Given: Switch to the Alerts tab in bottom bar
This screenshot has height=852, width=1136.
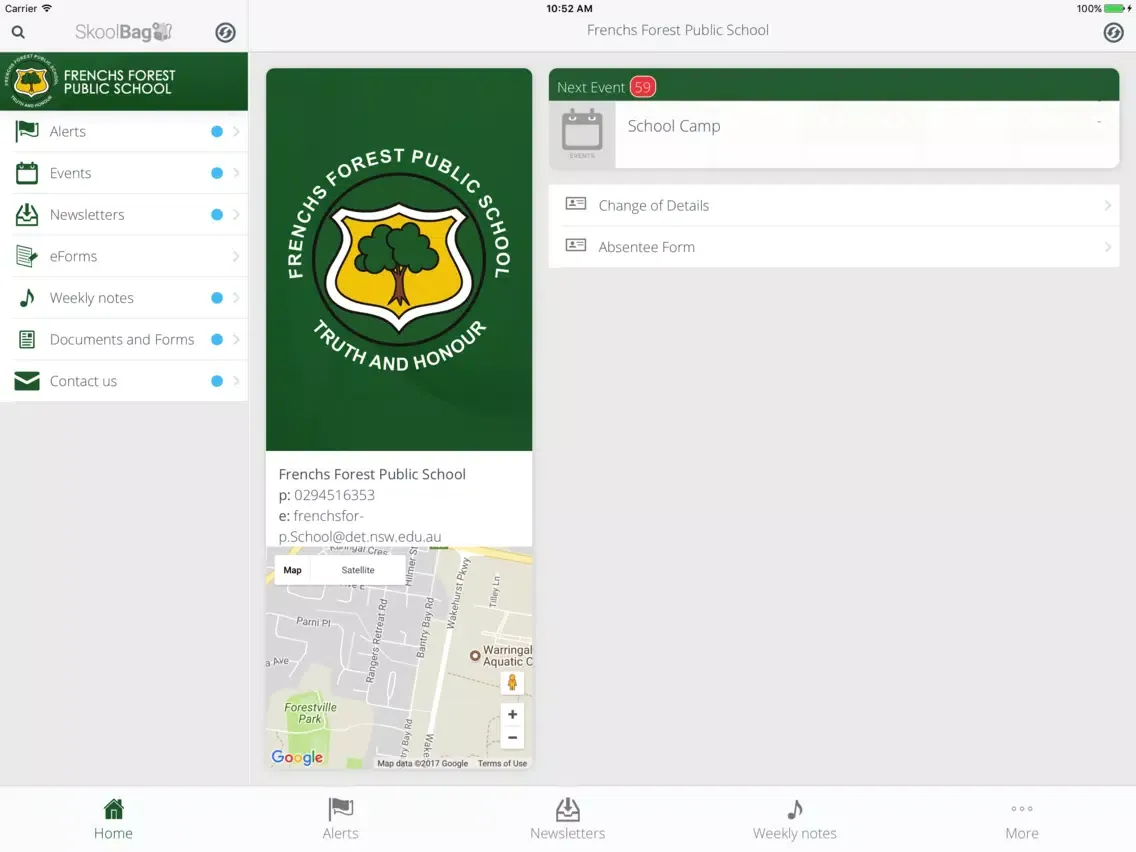Looking at the screenshot, I should tap(341, 819).
